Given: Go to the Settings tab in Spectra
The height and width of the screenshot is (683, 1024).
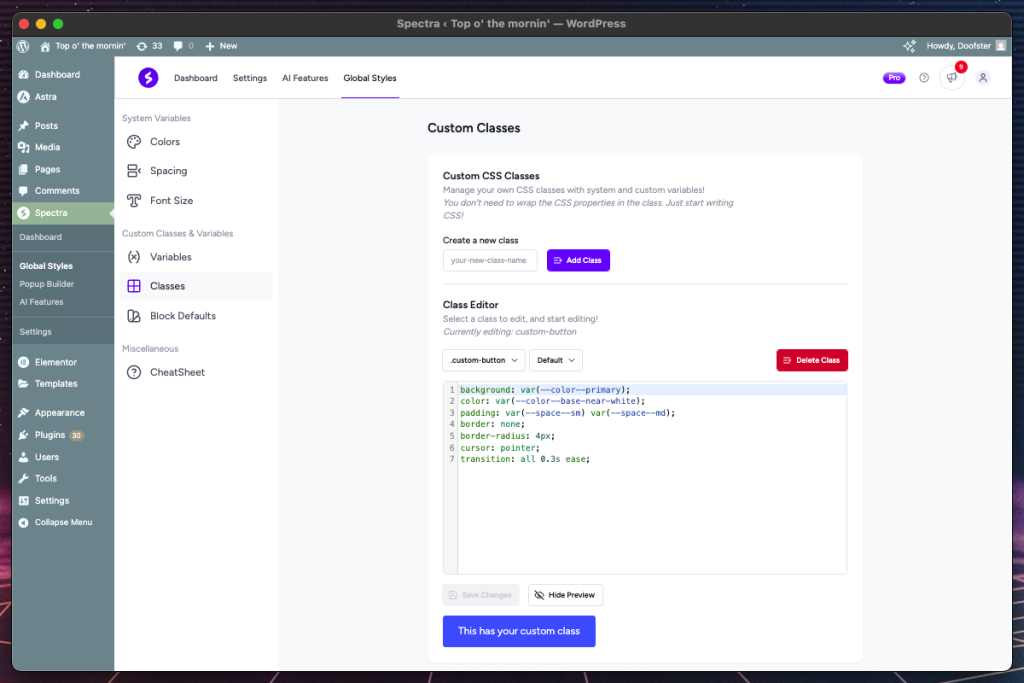Looking at the screenshot, I should [250, 78].
